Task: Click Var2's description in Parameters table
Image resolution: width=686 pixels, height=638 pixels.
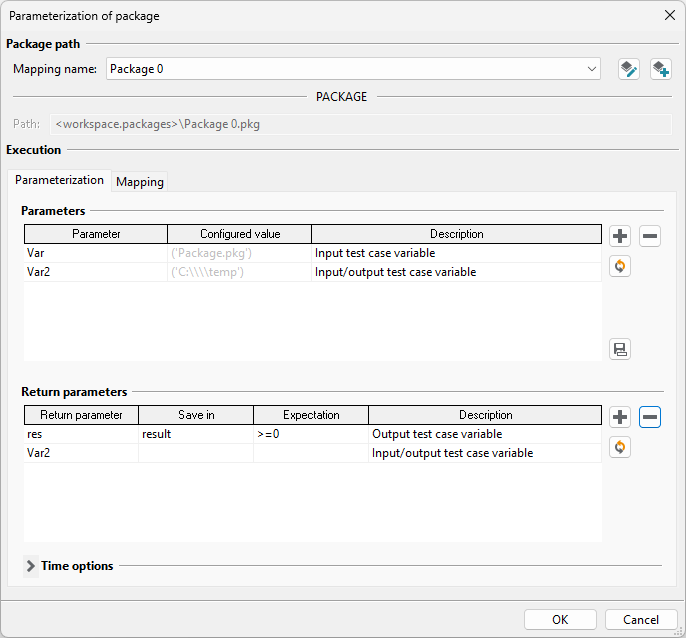Action: [x=456, y=272]
